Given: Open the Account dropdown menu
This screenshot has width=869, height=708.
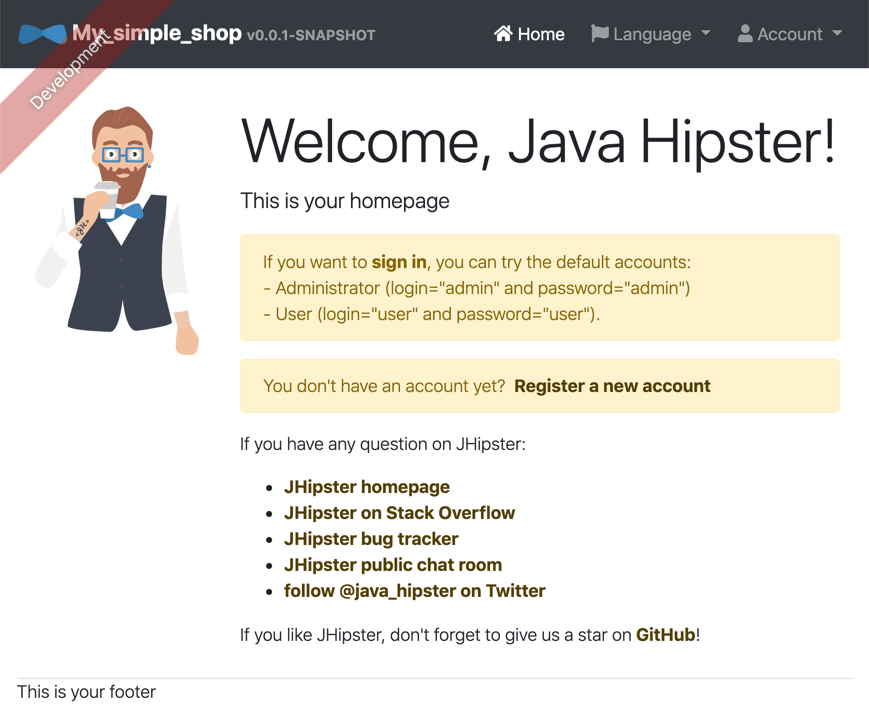Looking at the screenshot, I should pyautogui.click(x=790, y=33).
